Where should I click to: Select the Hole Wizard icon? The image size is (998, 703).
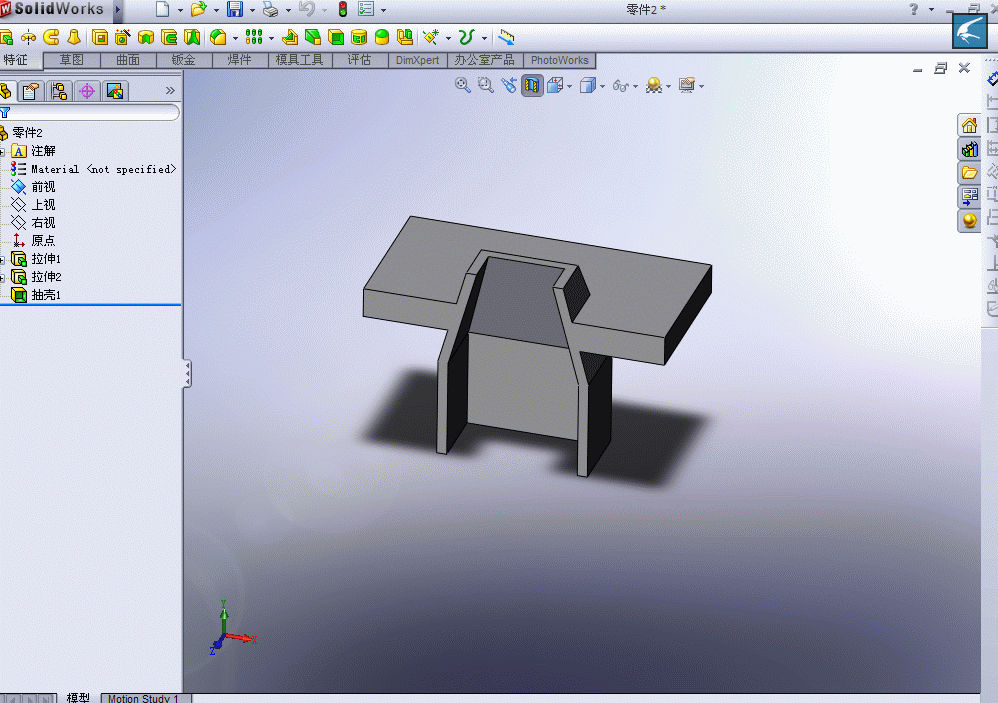(x=123, y=38)
